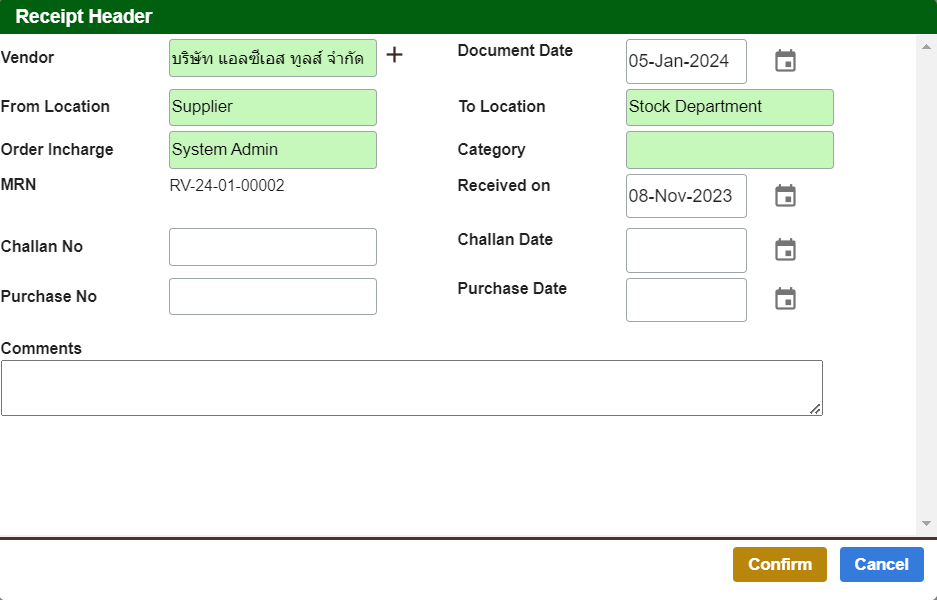
Task: Open the To Location selection field
Action: (x=729, y=107)
